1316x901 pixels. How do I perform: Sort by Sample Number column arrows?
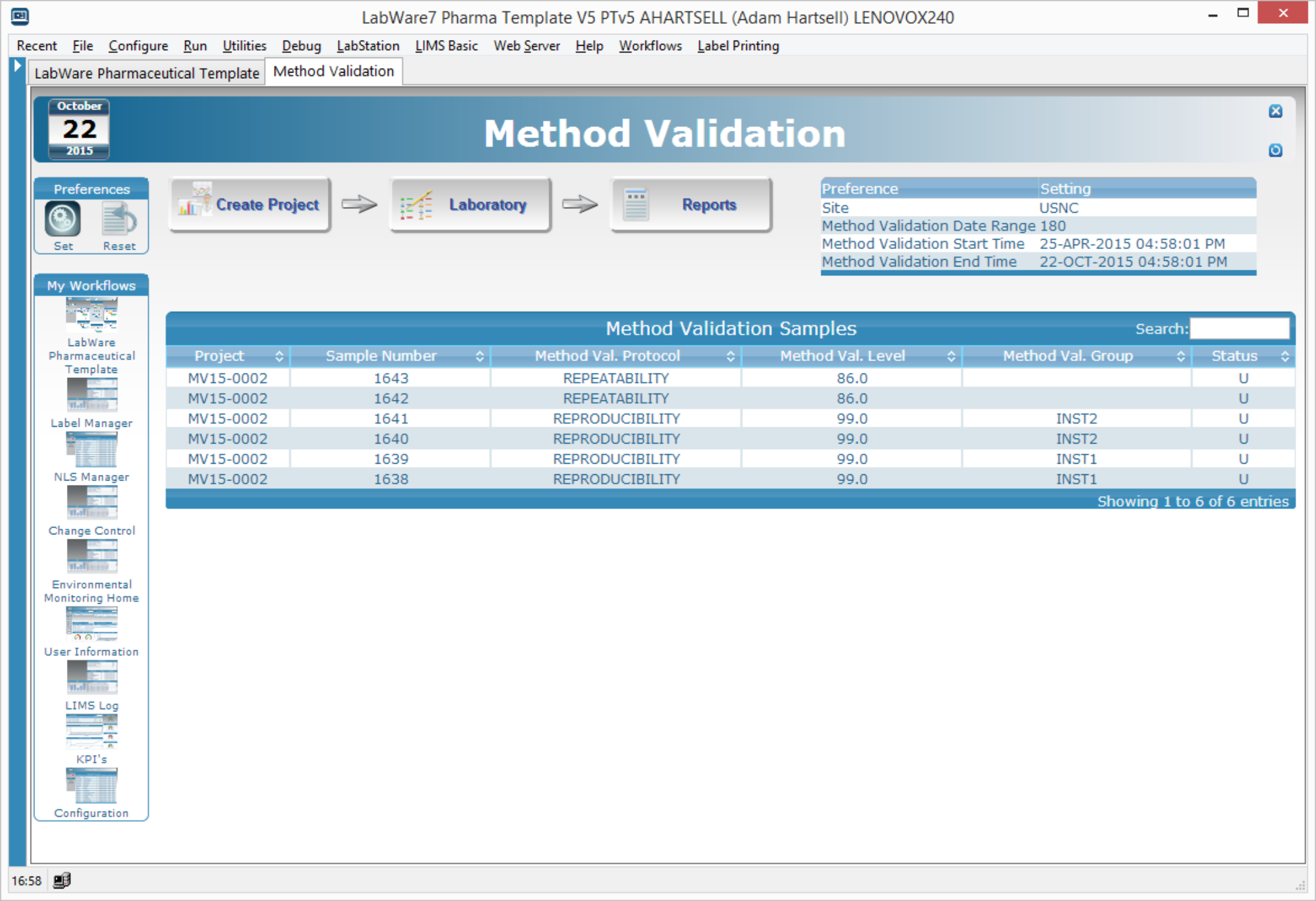479,356
